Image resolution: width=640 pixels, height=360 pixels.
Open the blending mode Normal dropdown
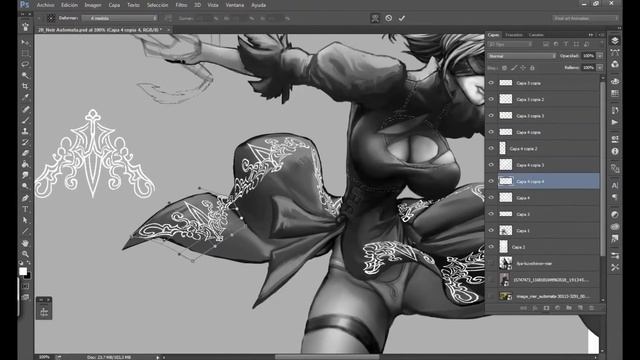point(521,56)
